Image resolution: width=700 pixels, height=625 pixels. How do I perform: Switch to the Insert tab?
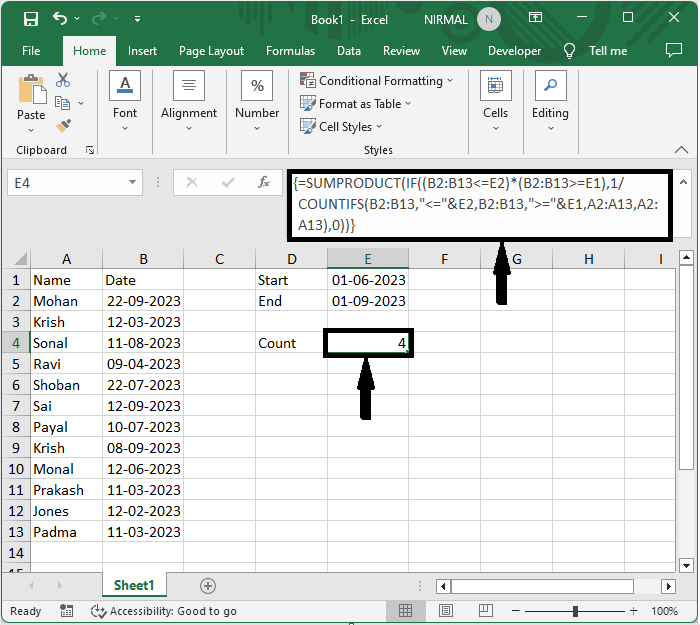pos(142,51)
